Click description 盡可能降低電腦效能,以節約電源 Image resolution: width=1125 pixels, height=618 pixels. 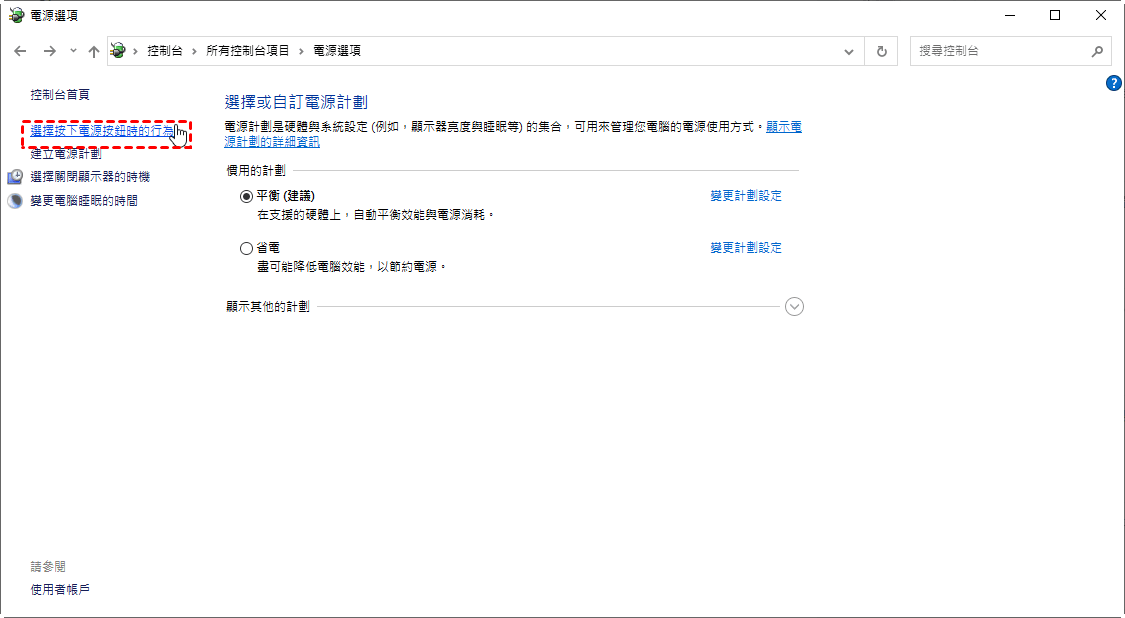[x=352, y=267]
